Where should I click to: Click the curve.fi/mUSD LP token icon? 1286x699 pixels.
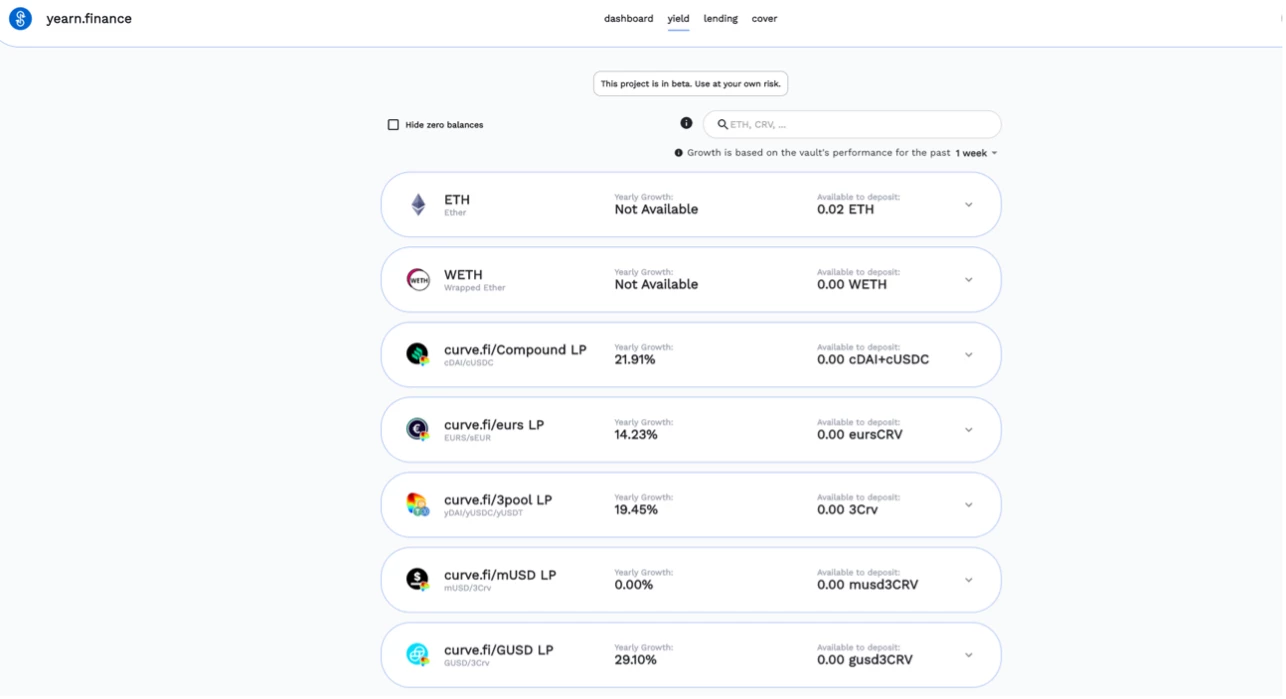click(x=418, y=580)
